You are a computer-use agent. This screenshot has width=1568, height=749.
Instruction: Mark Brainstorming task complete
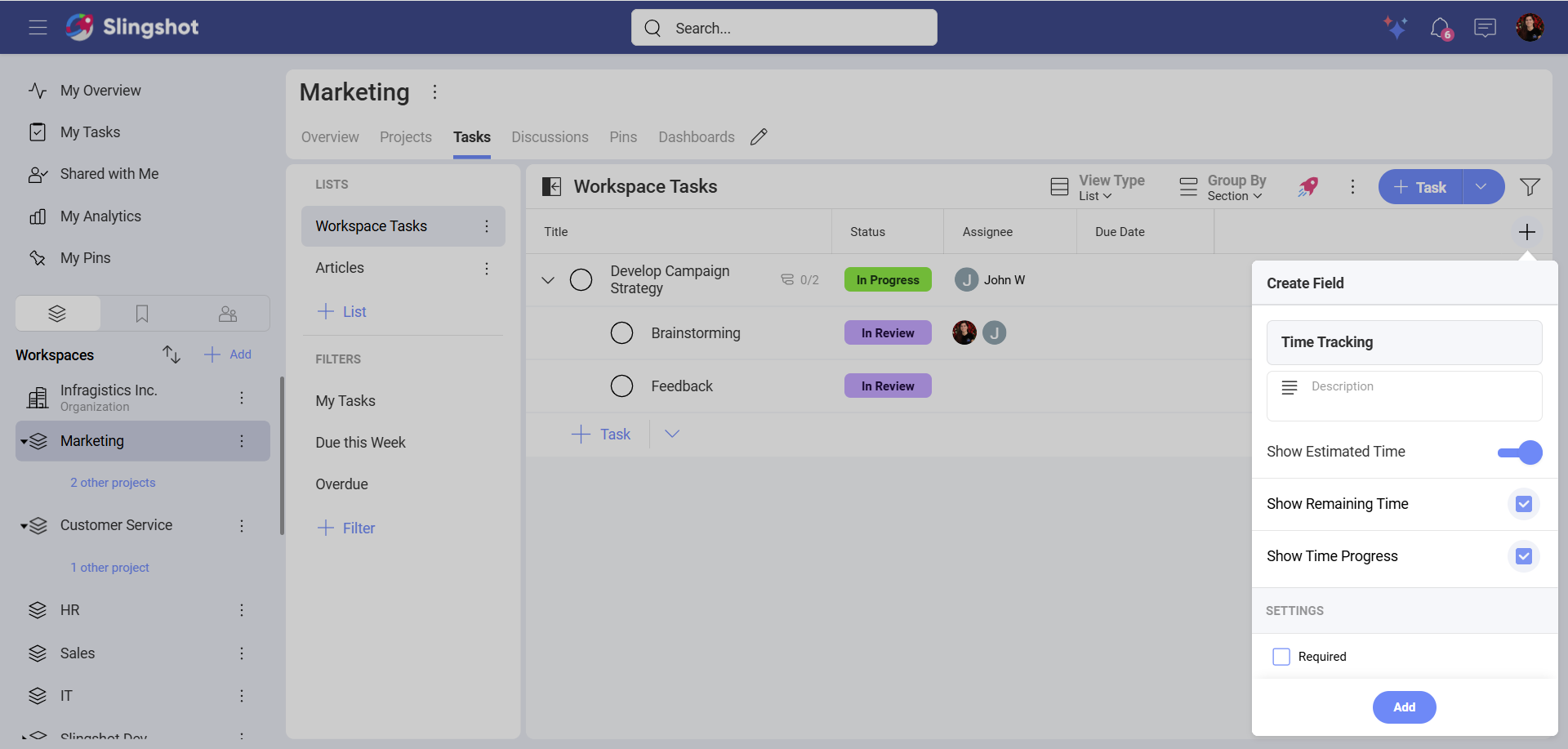point(621,333)
